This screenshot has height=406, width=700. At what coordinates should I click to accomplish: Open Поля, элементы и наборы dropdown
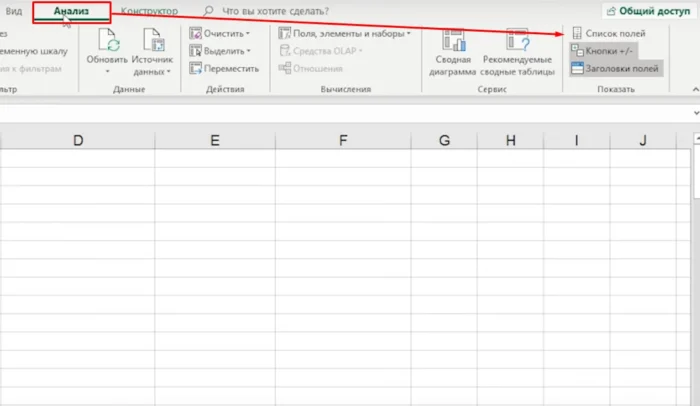point(408,34)
